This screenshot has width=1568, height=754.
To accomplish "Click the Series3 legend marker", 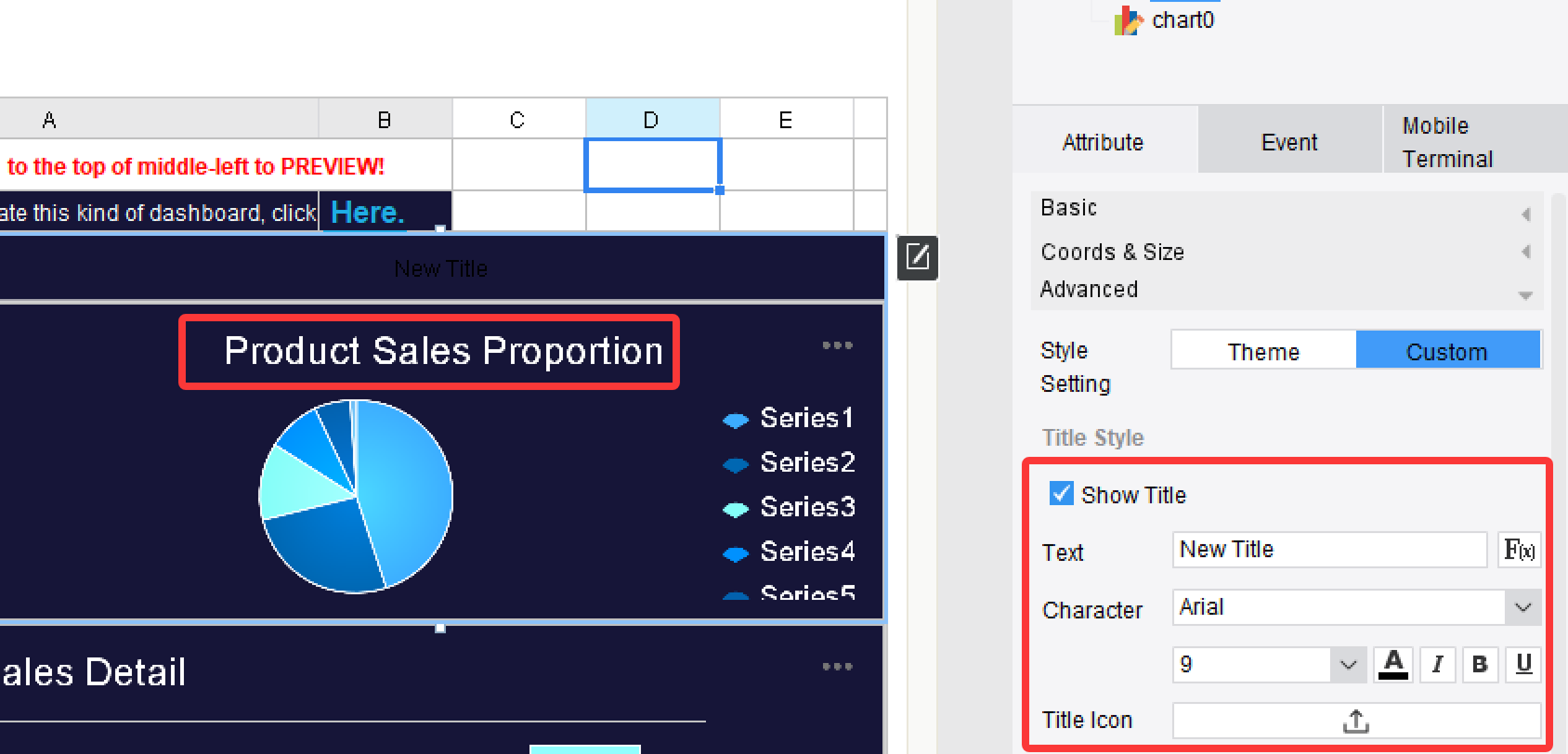I will click(x=736, y=509).
